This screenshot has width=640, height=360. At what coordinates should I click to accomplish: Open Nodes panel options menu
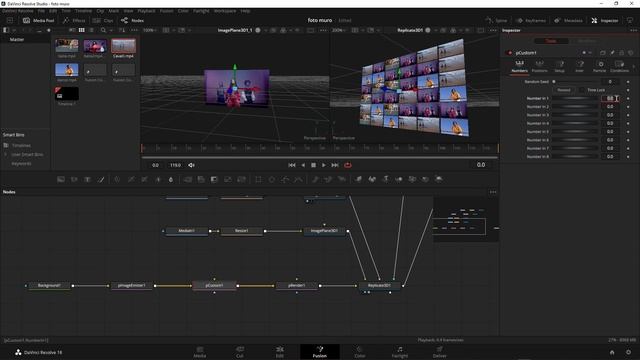click(493, 192)
